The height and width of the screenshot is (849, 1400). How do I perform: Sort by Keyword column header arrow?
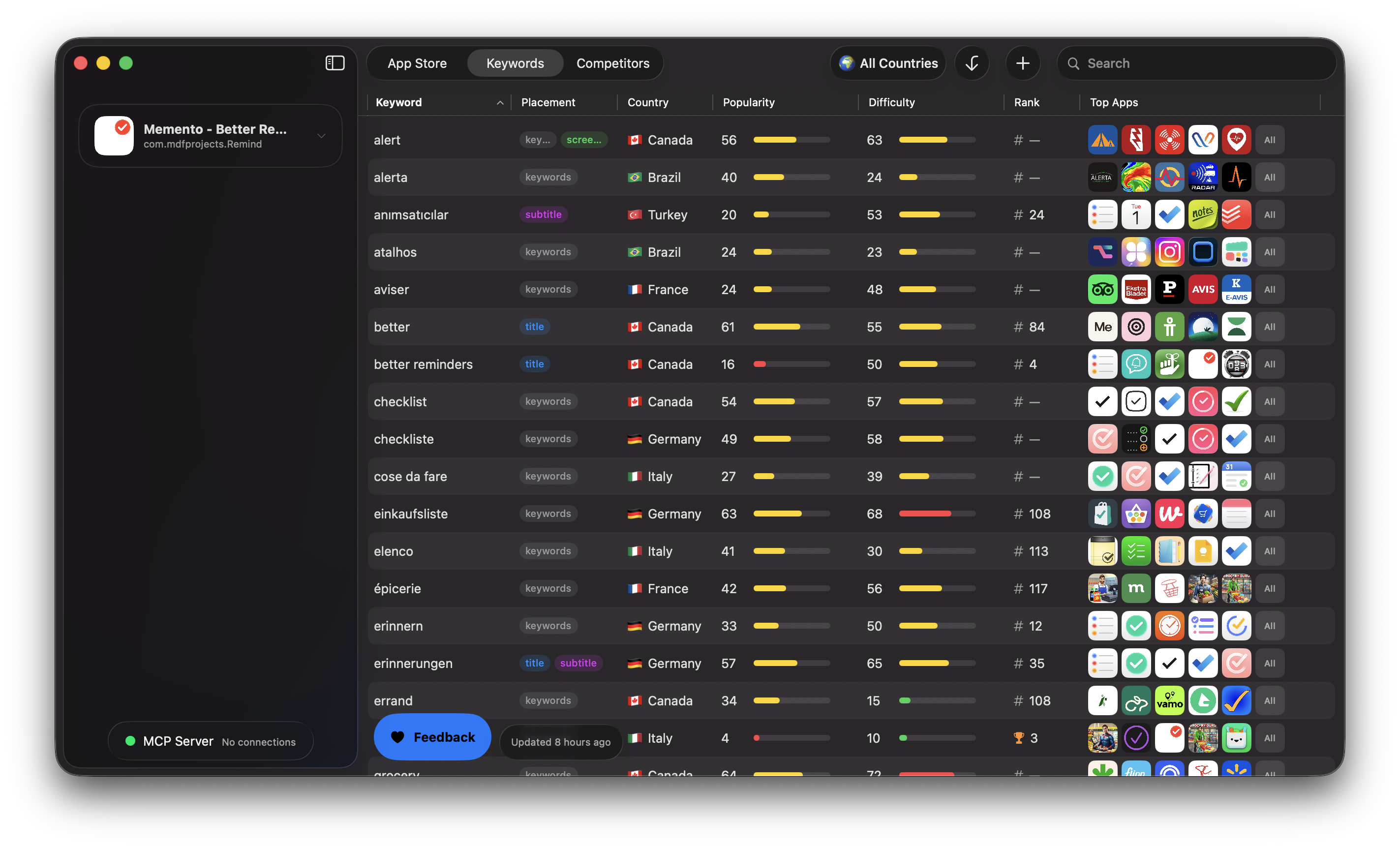500,103
